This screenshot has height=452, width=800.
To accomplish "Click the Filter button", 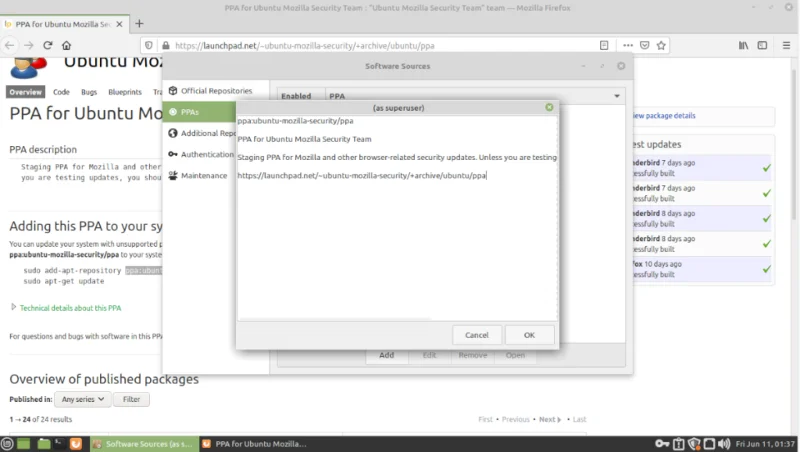I will (x=131, y=399).
